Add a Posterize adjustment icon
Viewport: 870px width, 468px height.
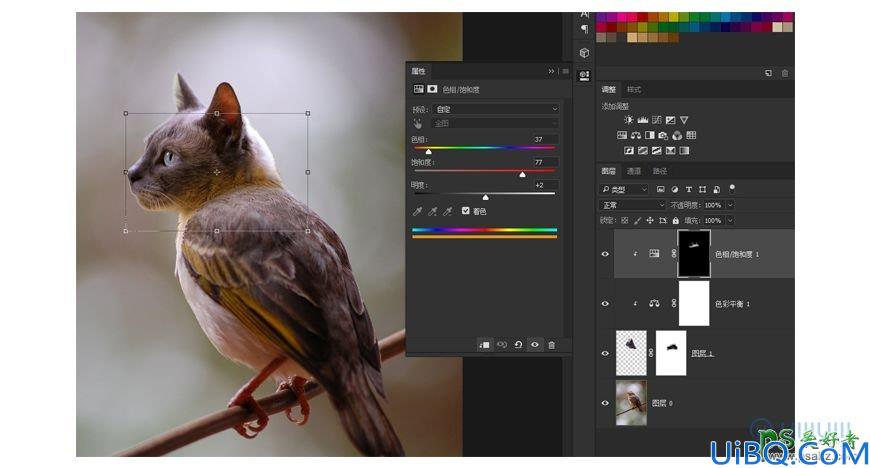tap(643, 150)
